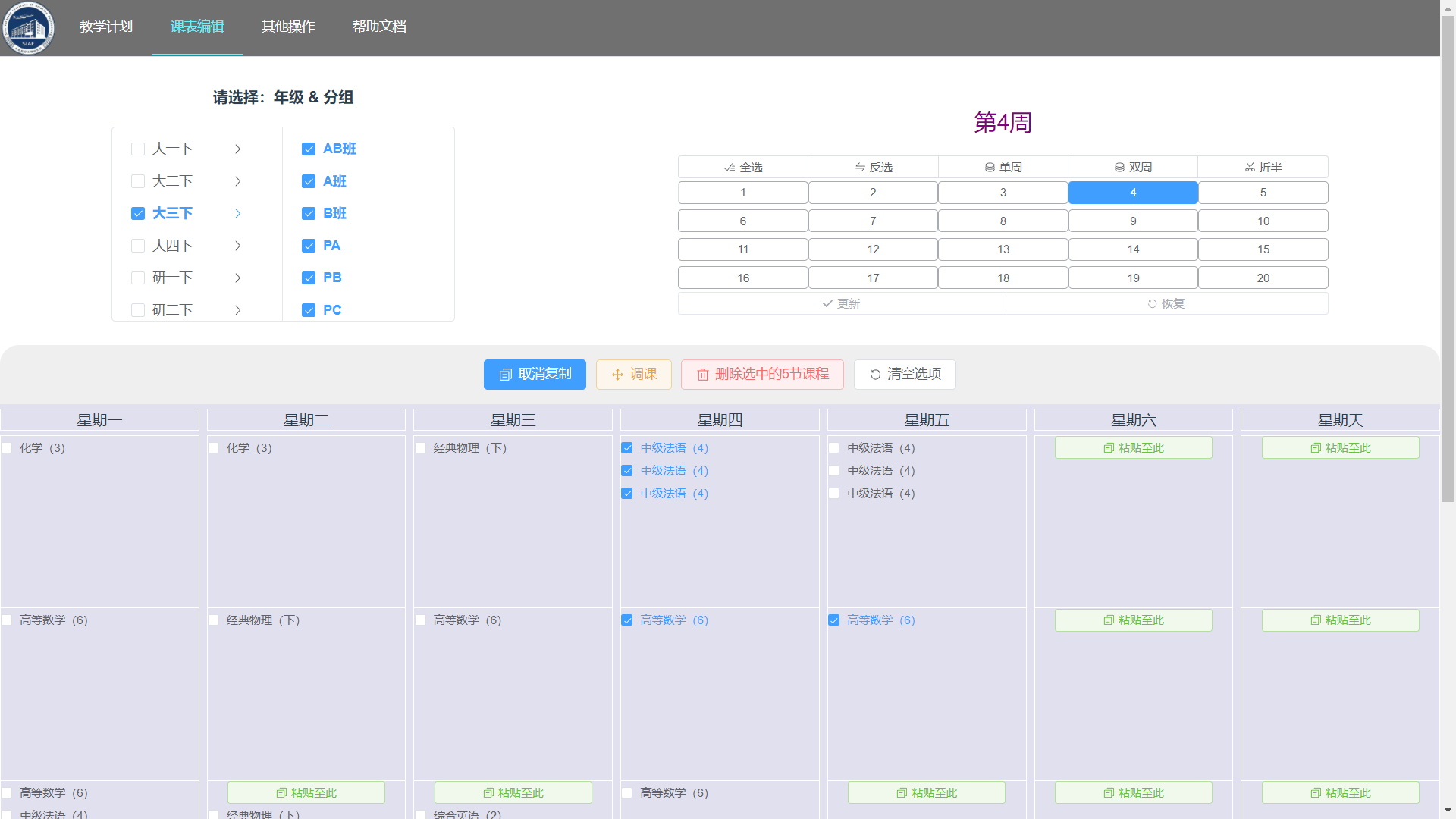
Task: Select odd weeks with 单周
Action: coord(1003,167)
